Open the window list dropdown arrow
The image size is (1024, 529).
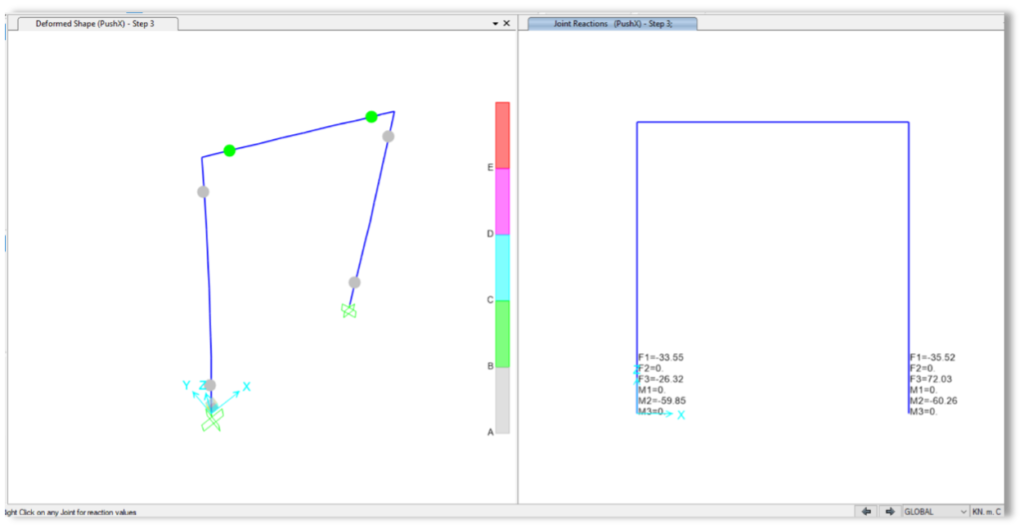[x=495, y=23]
